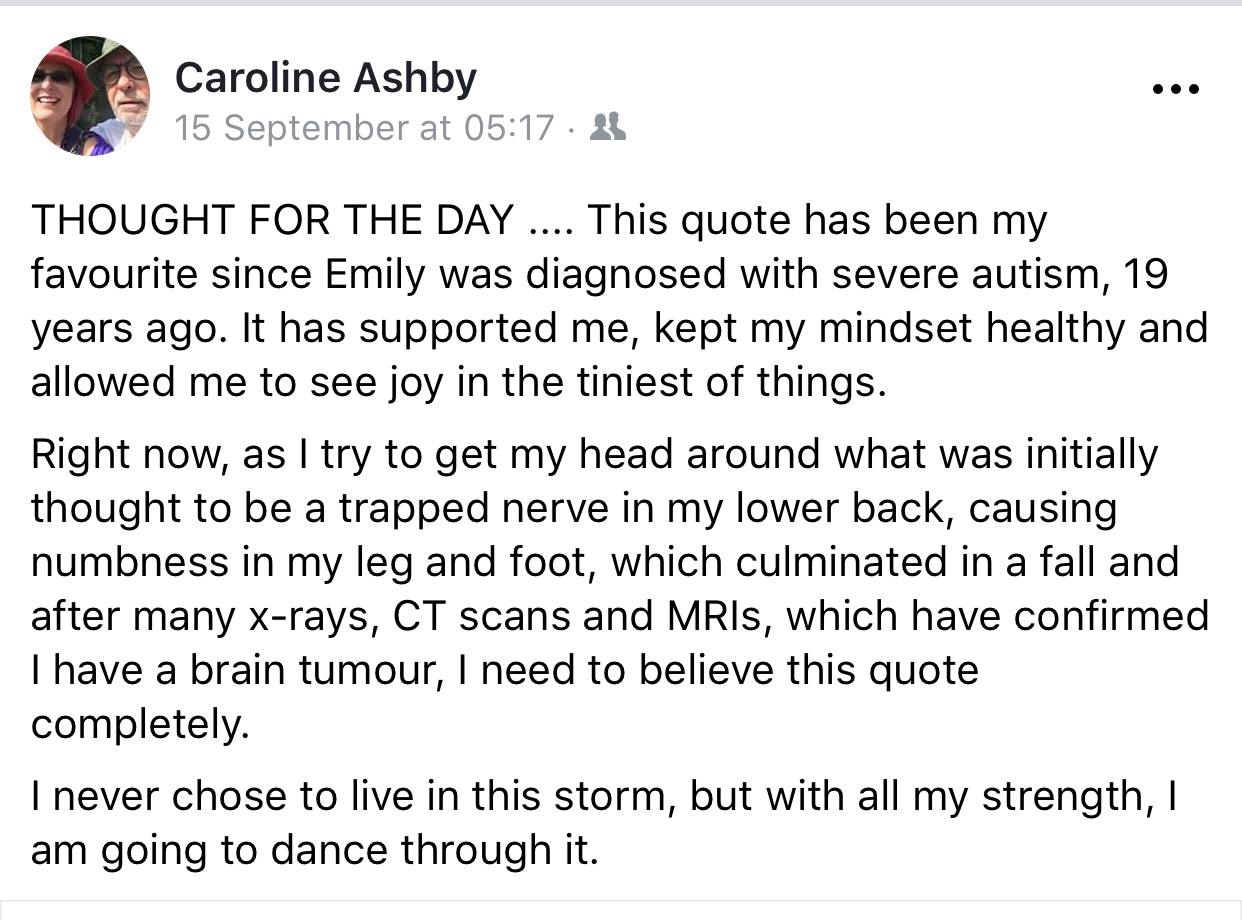Screen dimensions: 1242x920
Task: Open the Caroline Ashby profile name link
Action: click(325, 78)
